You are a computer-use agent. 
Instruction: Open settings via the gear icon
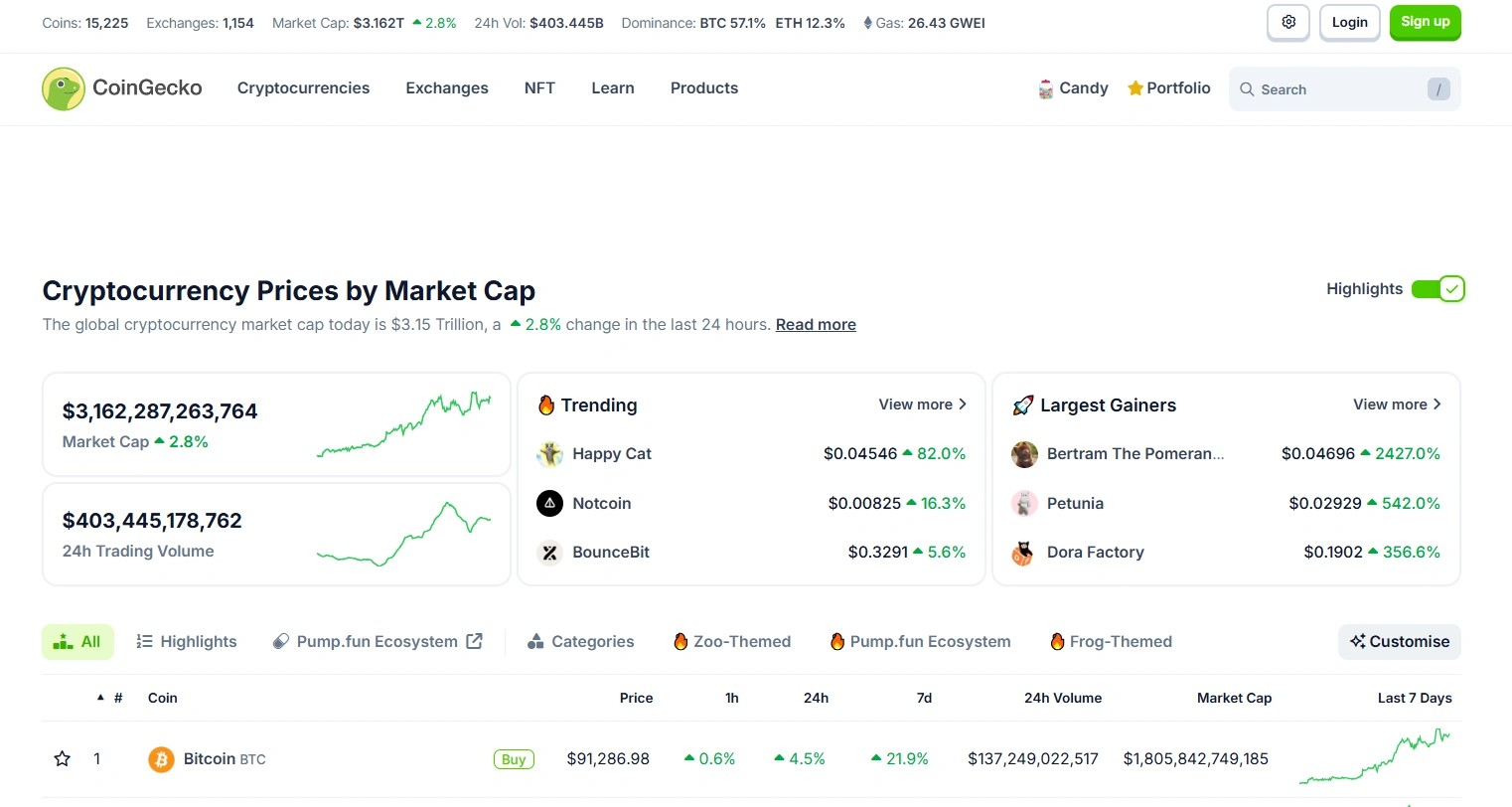[x=1288, y=22]
